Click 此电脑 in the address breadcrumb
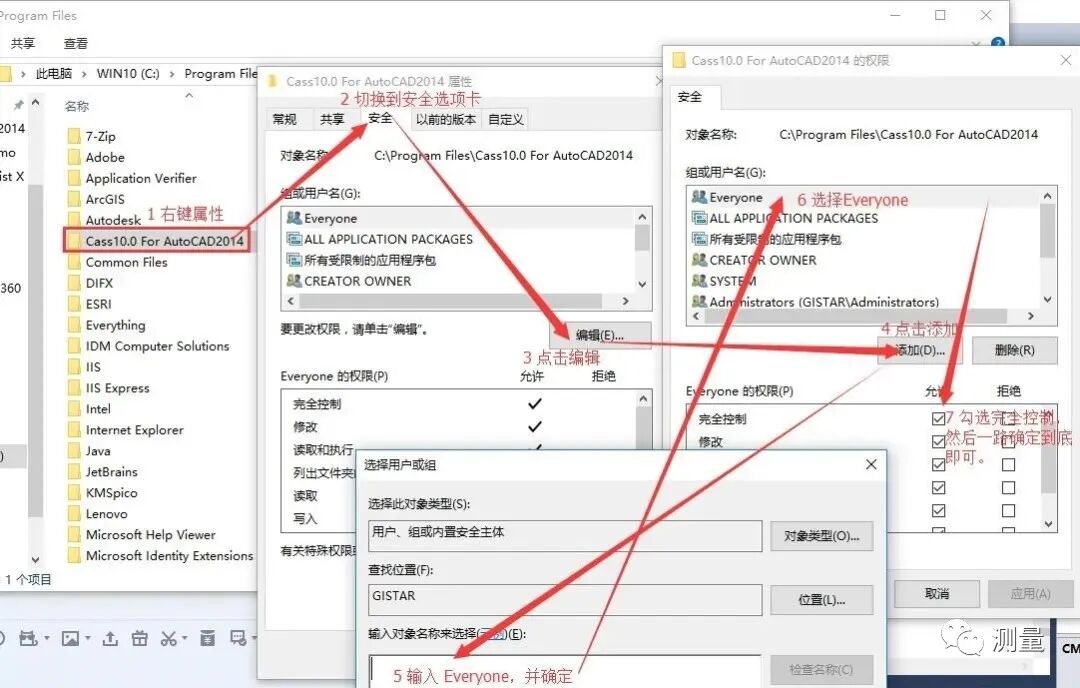 coord(54,74)
